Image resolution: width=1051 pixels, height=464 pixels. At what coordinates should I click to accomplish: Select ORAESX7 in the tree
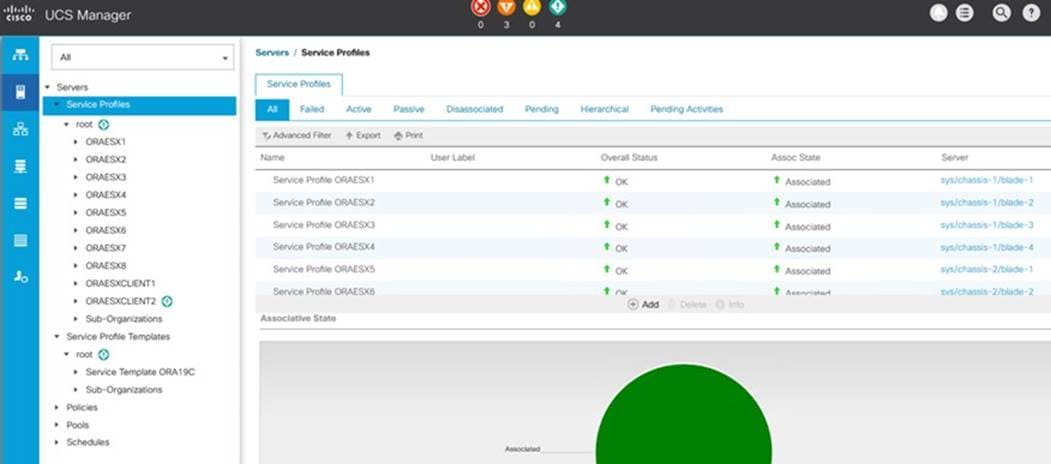[x=106, y=248]
